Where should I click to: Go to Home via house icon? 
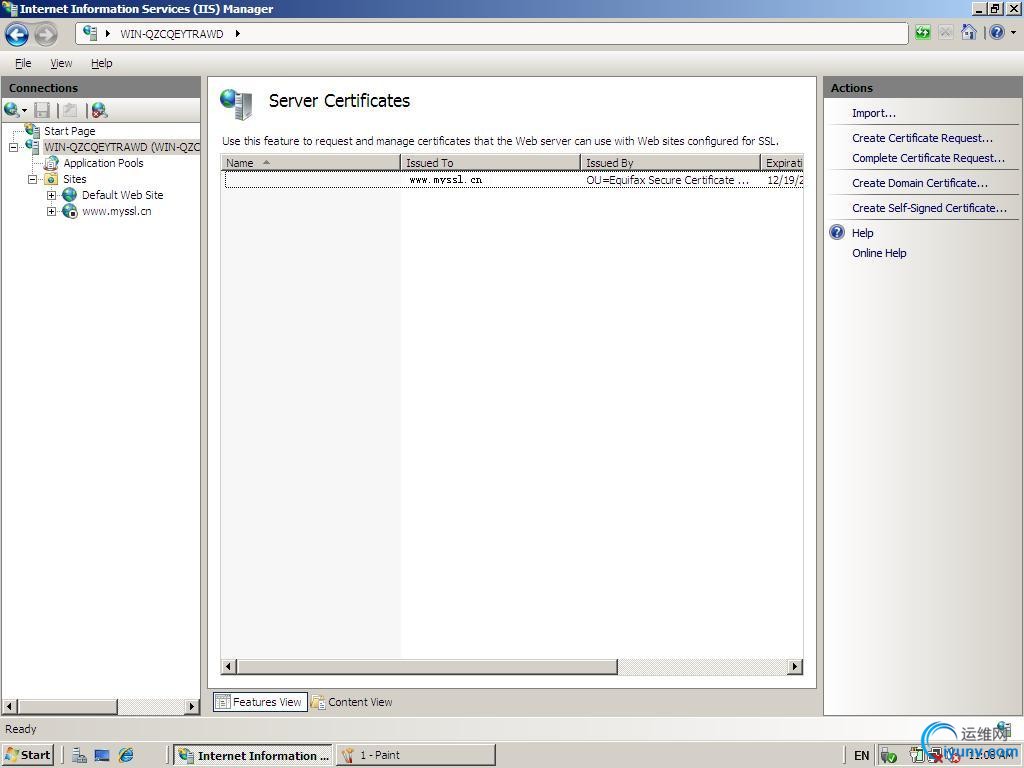[969, 32]
